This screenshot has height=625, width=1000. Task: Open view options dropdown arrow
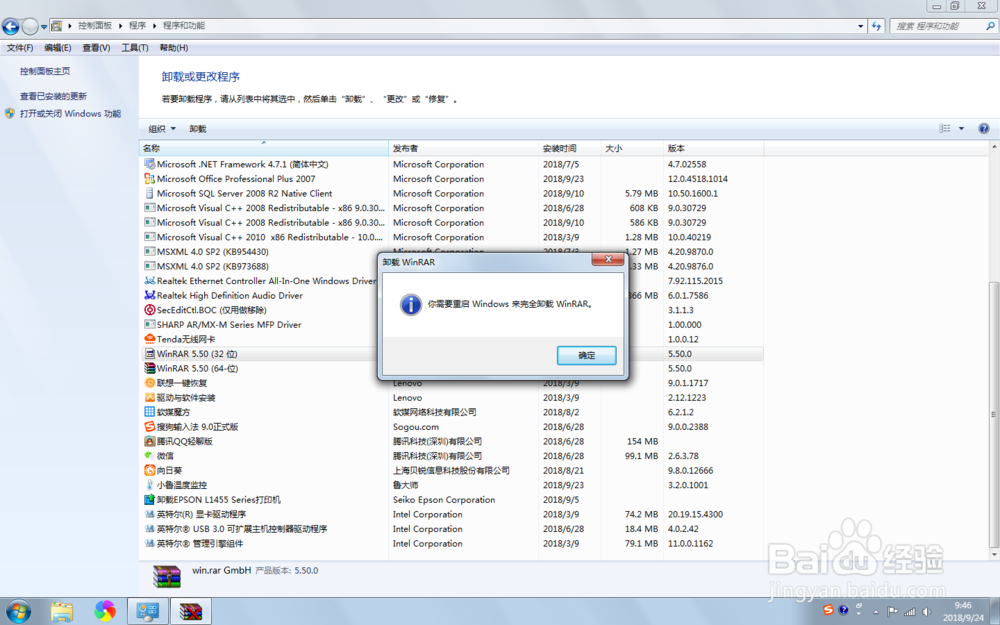click(961, 128)
